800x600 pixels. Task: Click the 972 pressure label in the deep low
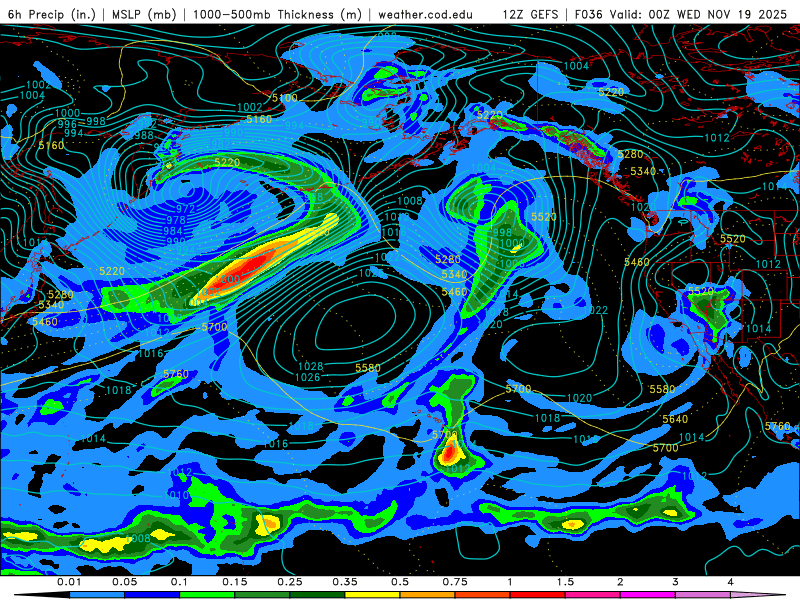tap(185, 209)
